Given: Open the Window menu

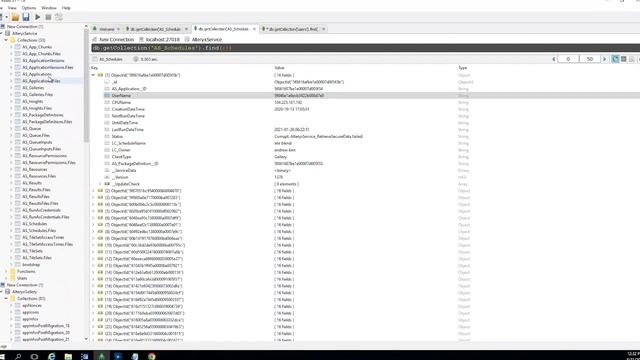Looking at the screenshot, I should coord(49,8).
